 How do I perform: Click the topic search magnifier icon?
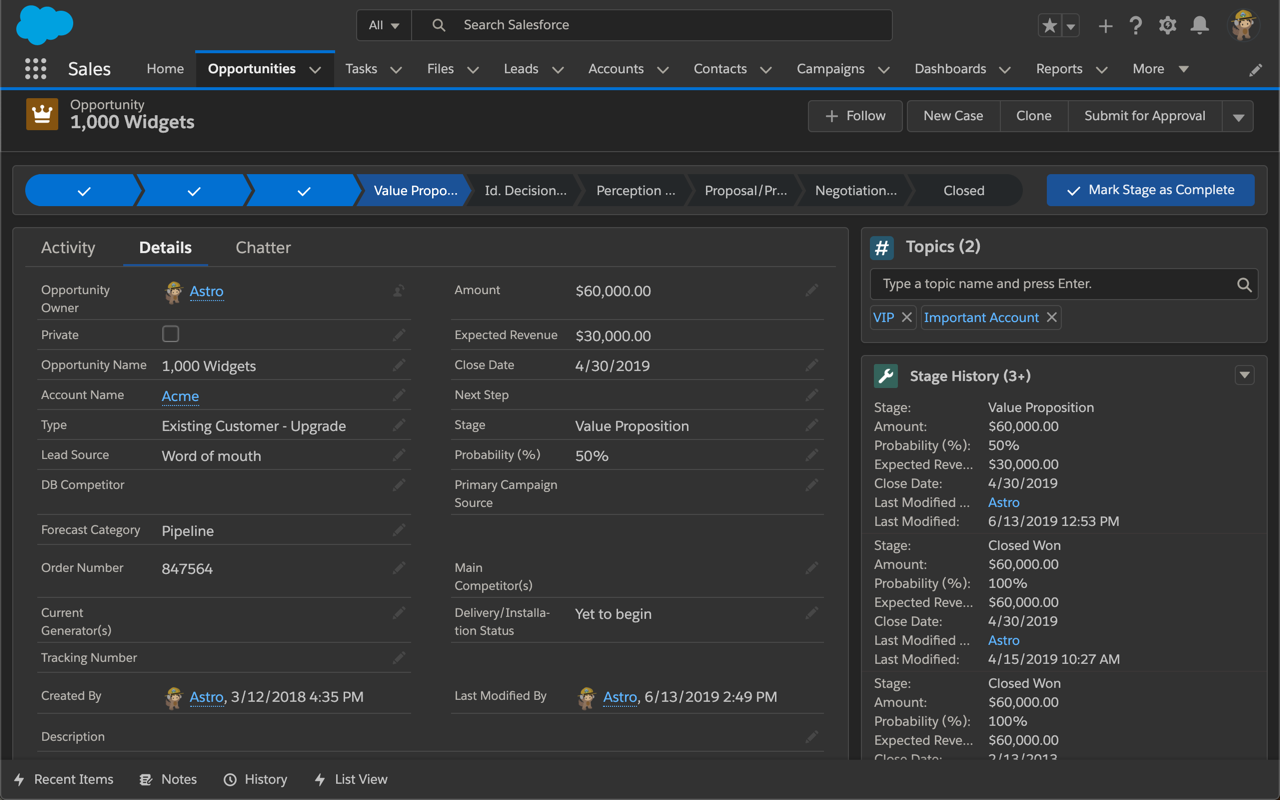pyautogui.click(x=1244, y=285)
